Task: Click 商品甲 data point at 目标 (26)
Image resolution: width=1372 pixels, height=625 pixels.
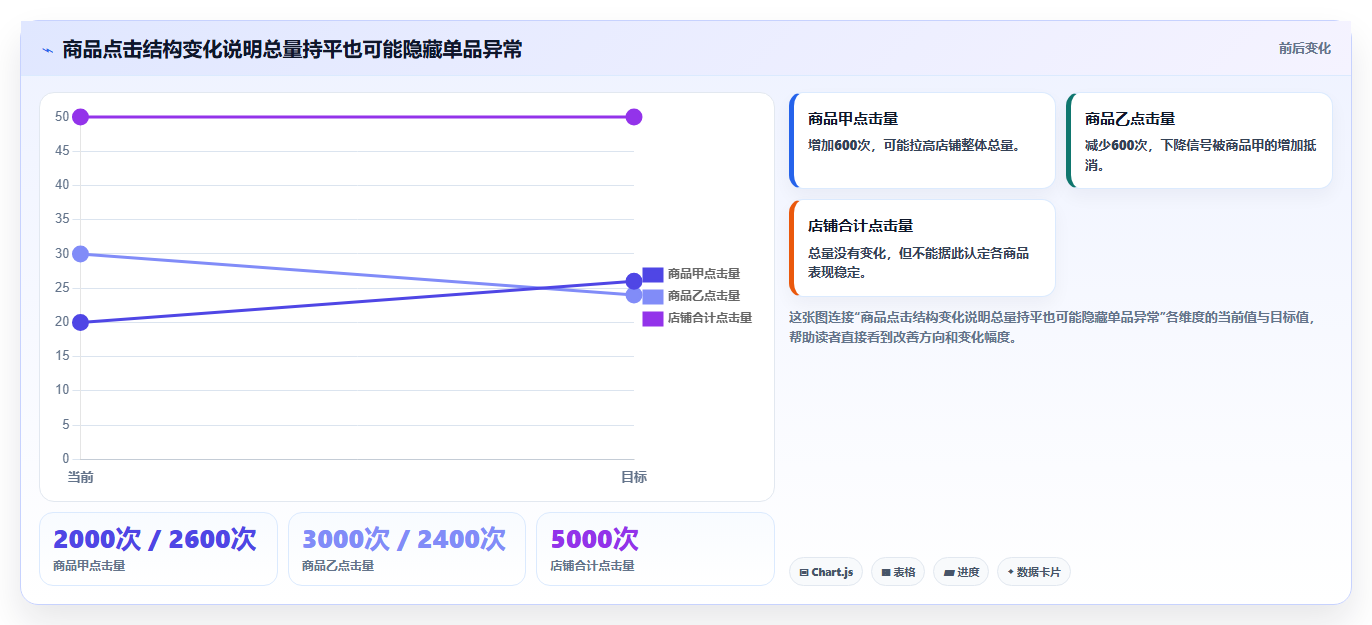Action: (634, 281)
